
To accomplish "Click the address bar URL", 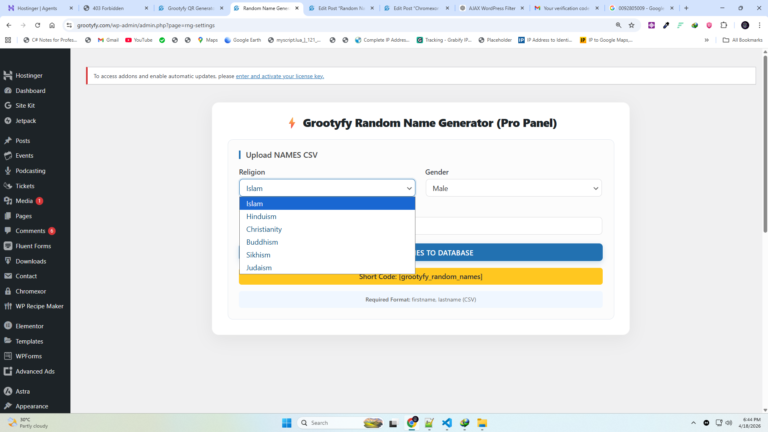I will [x=146, y=25].
